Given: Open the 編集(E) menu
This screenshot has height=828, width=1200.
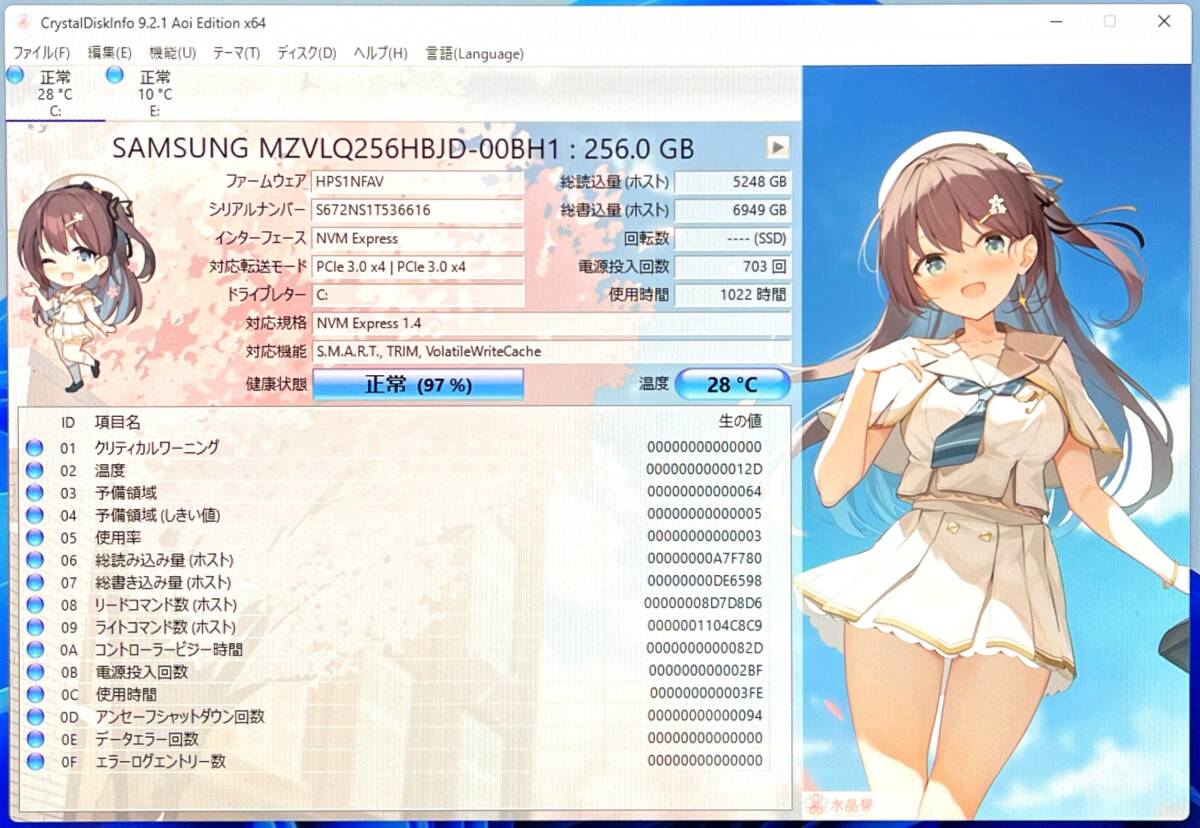Looking at the screenshot, I should (109, 53).
